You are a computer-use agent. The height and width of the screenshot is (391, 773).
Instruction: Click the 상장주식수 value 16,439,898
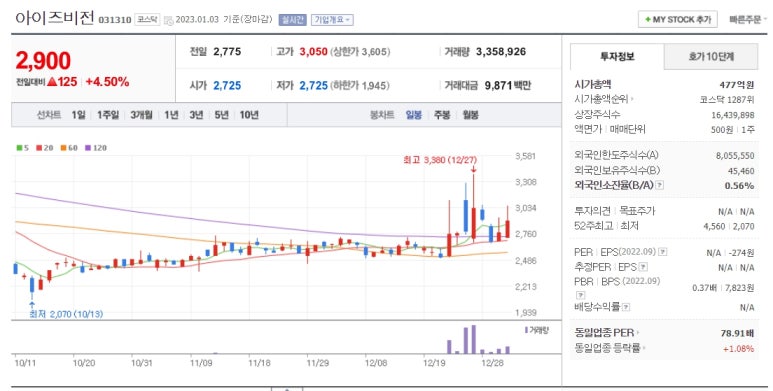[x=733, y=115]
